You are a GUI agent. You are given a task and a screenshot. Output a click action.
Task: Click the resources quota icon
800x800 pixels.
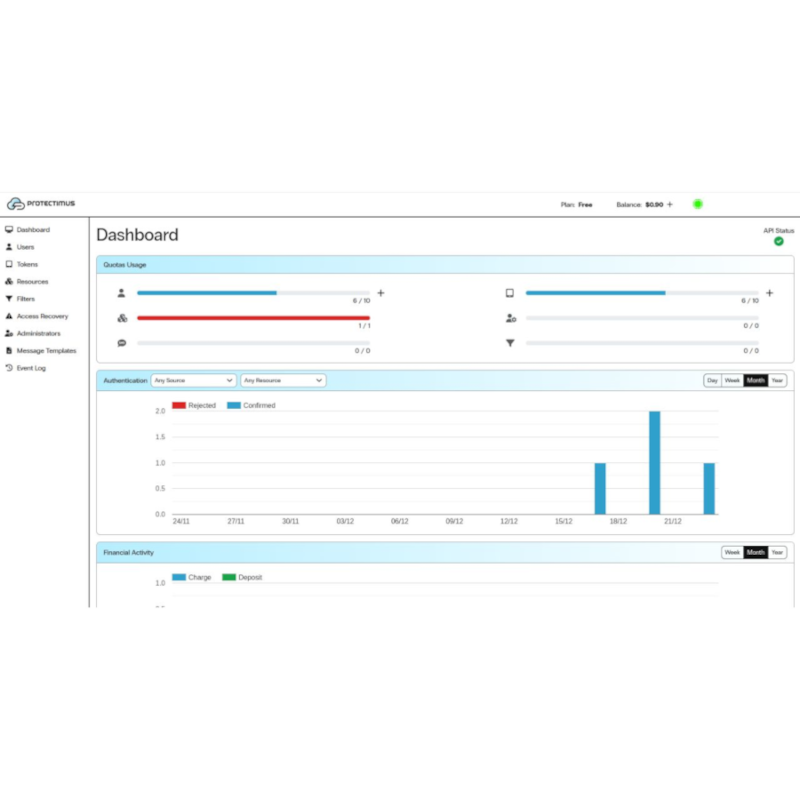click(x=122, y=318)
